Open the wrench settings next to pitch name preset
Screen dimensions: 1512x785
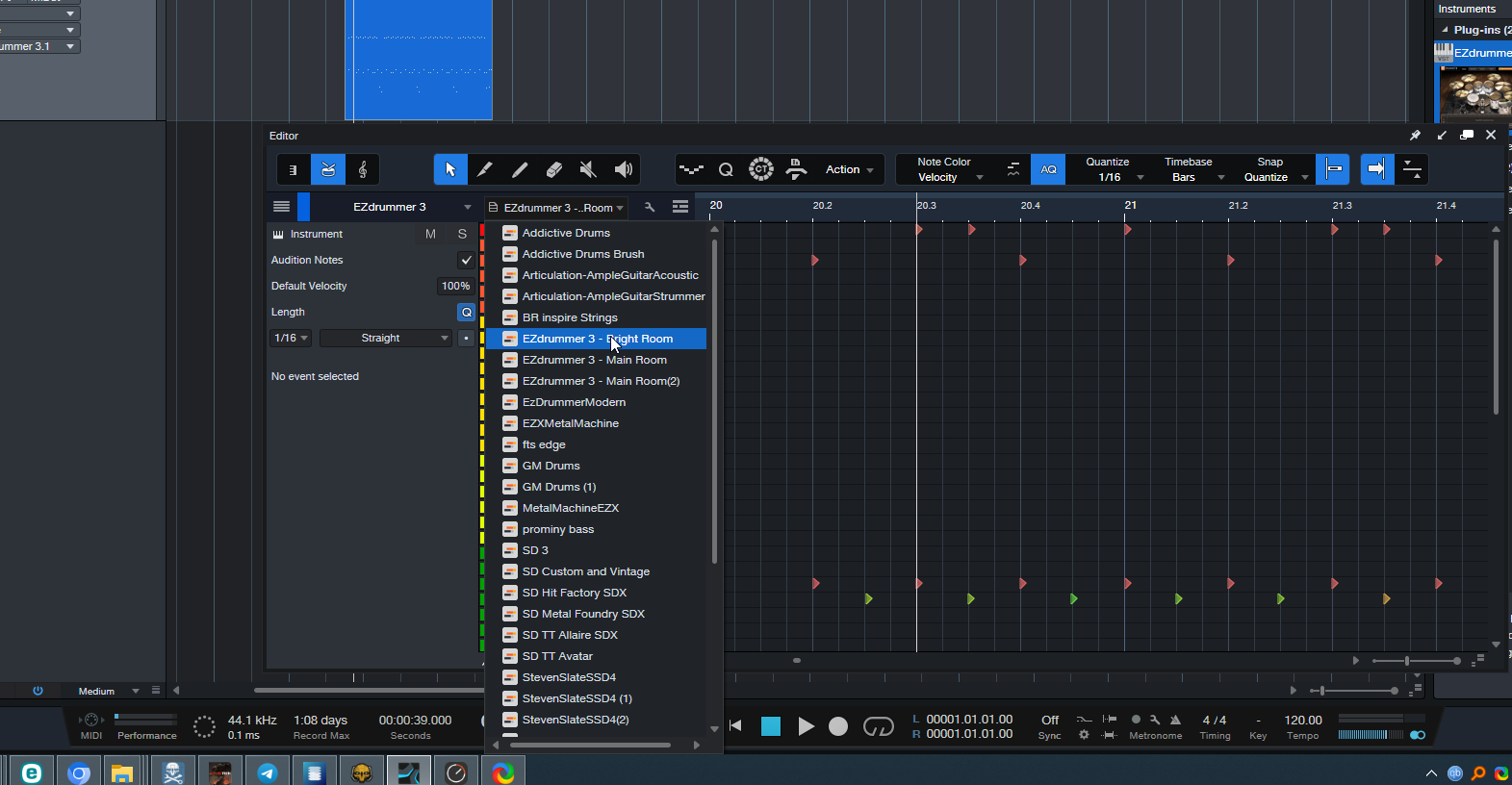[x=650, y=207]
